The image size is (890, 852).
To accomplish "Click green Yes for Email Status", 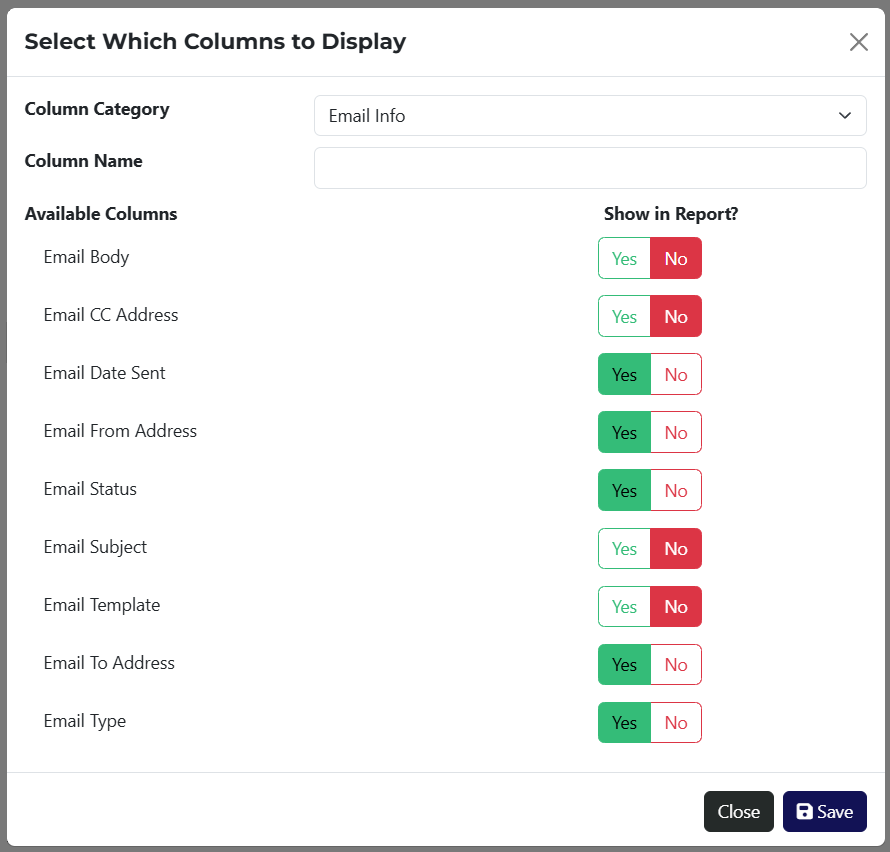I will tap(624, 490).
